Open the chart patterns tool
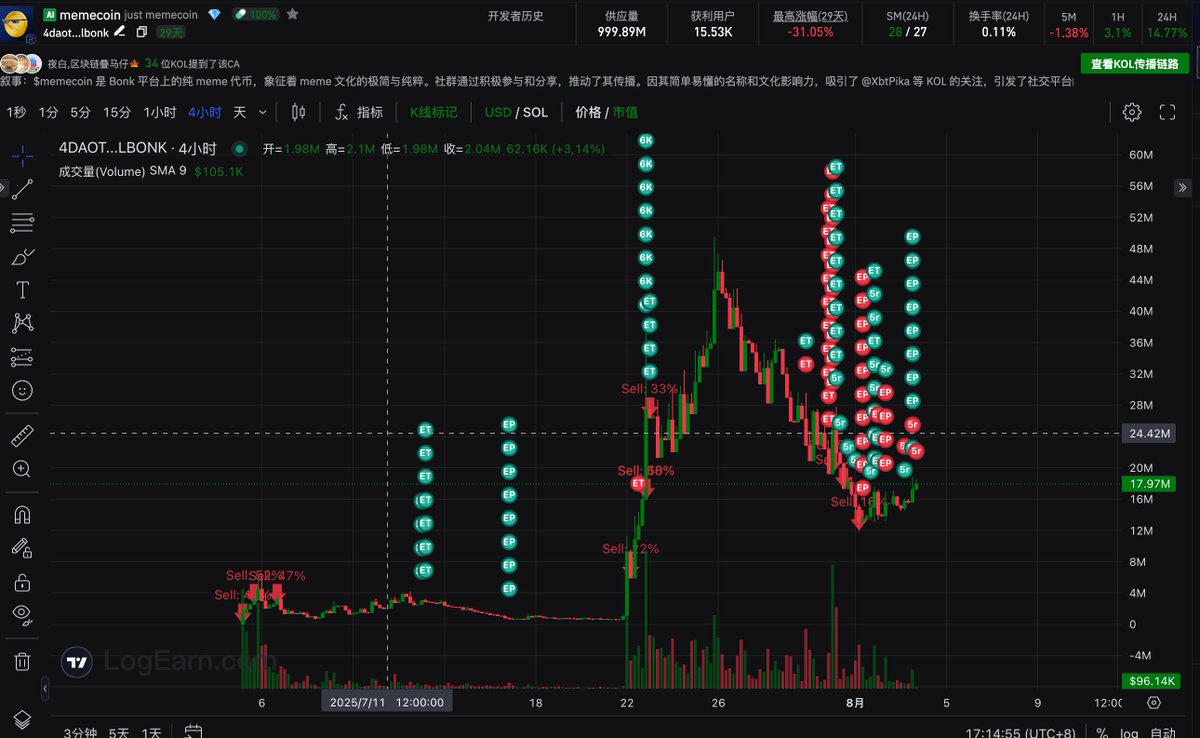The height and width of the screenshot is (738, 1200). tap(22, 323)
